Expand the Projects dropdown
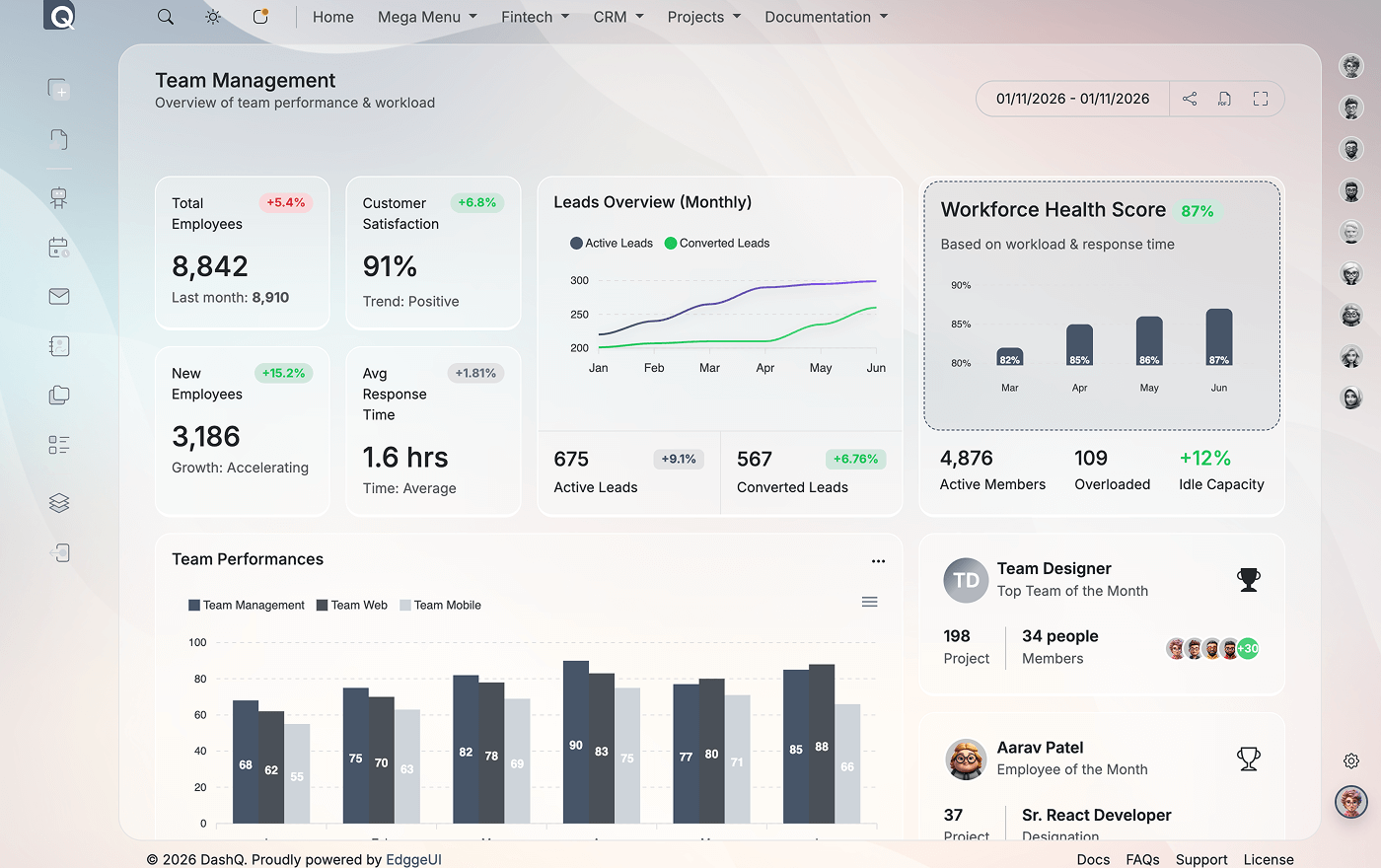 point(703,17)
